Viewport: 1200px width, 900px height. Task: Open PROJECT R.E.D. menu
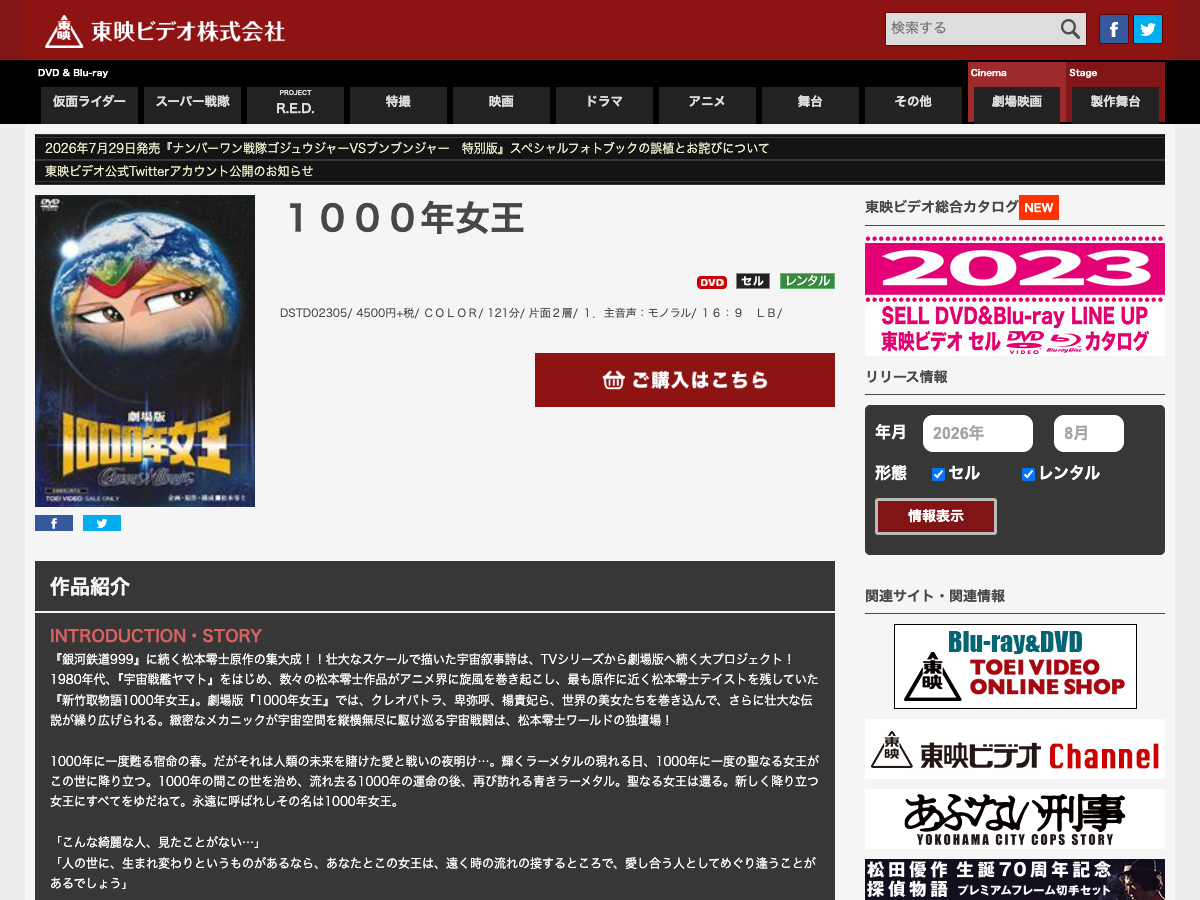(295, 103)
